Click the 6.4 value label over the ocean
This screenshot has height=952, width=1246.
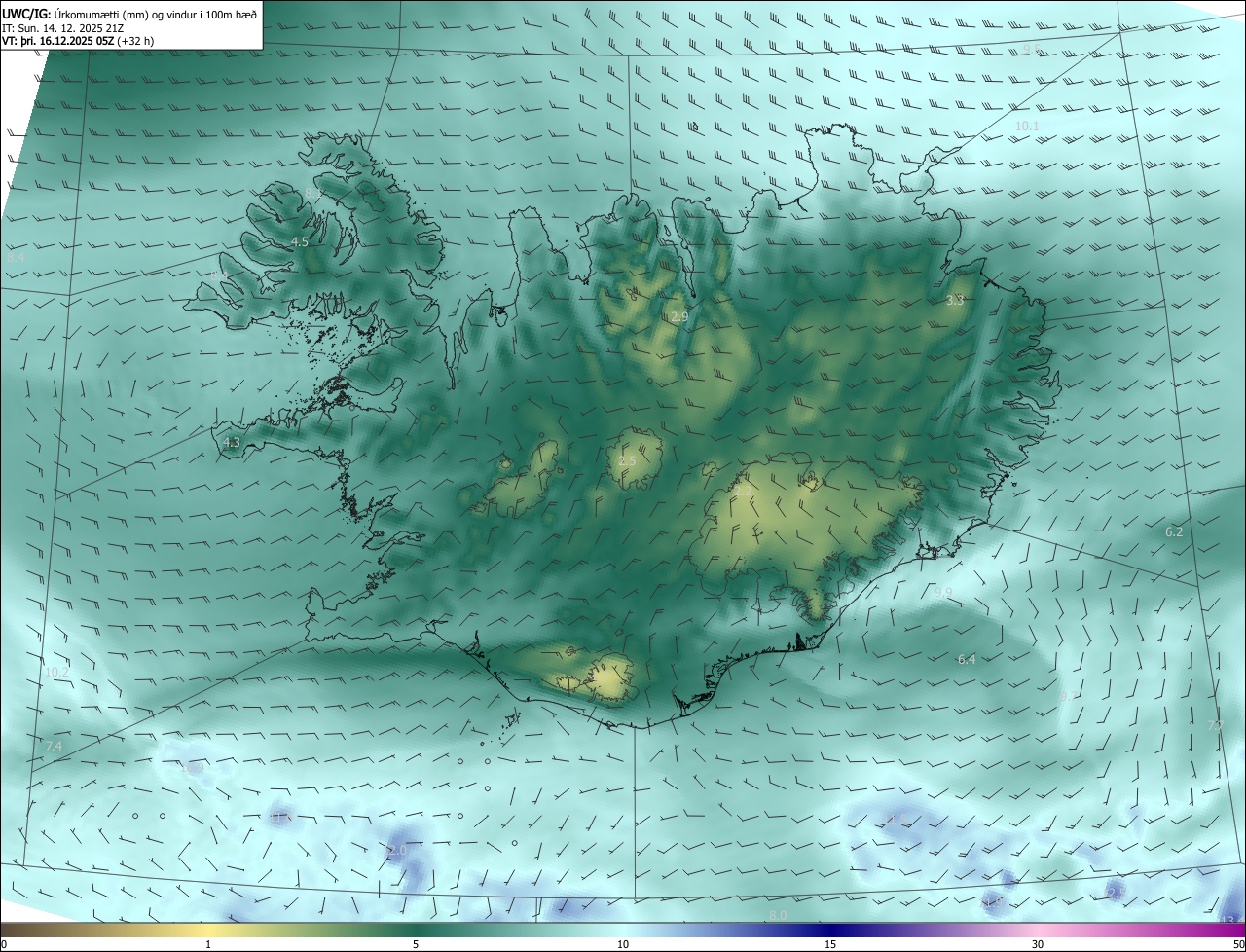tap(966, 660)
